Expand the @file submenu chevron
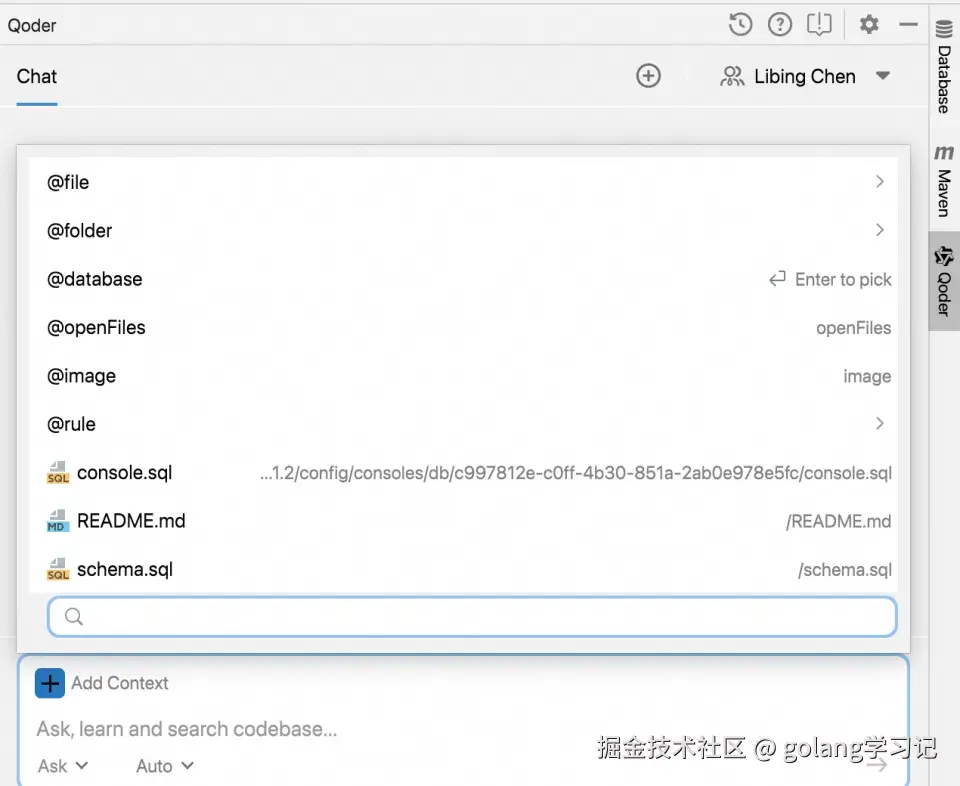This screenshot has height=786, width=960. [880, 182]
